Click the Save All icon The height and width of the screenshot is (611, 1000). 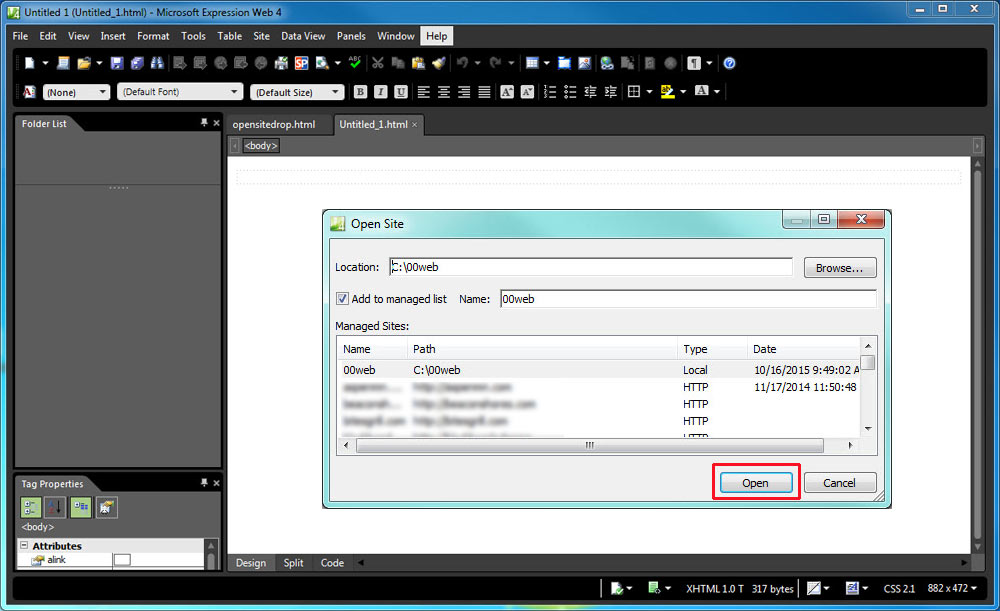coord(136,63)
